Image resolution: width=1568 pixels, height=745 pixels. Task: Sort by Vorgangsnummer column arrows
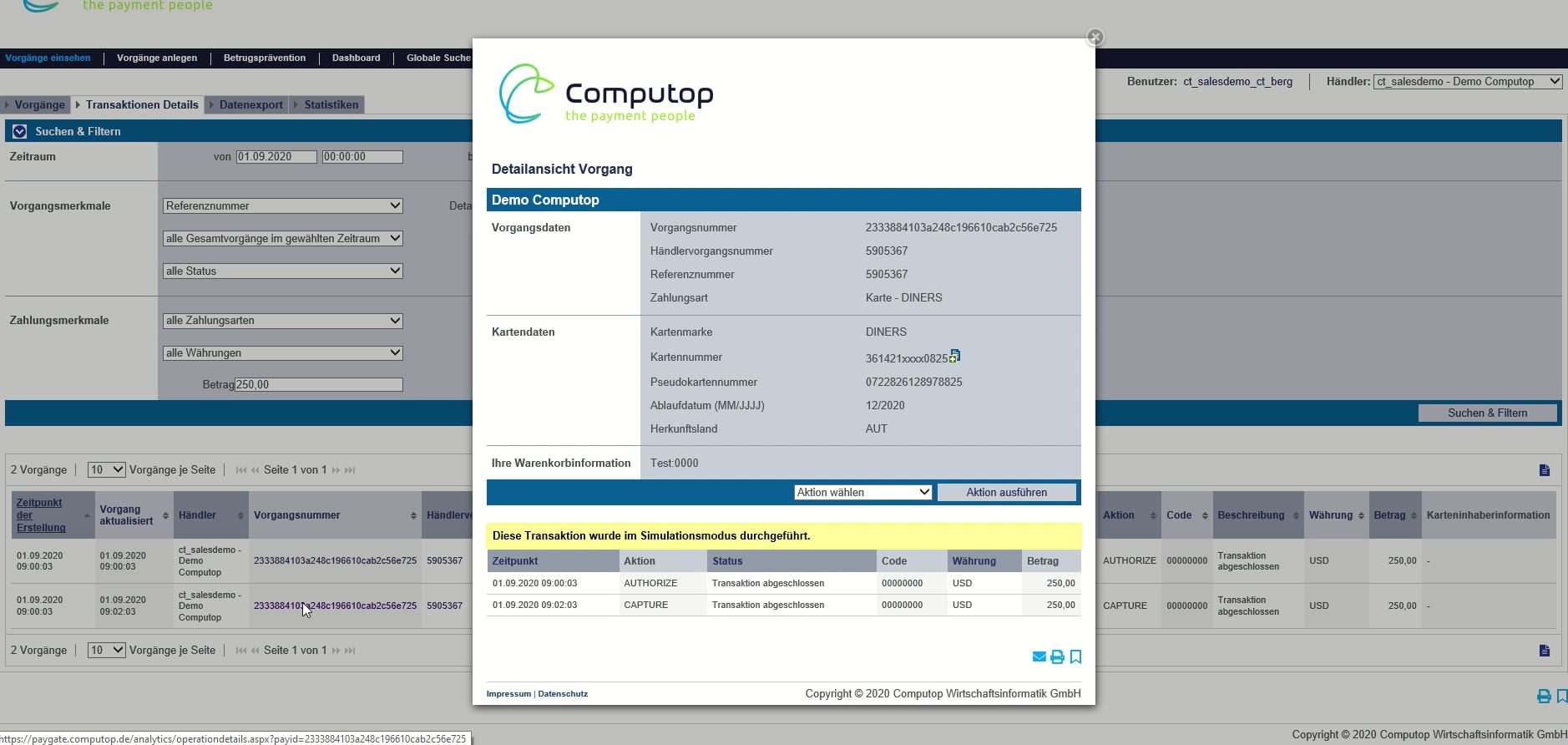point(413,515)
